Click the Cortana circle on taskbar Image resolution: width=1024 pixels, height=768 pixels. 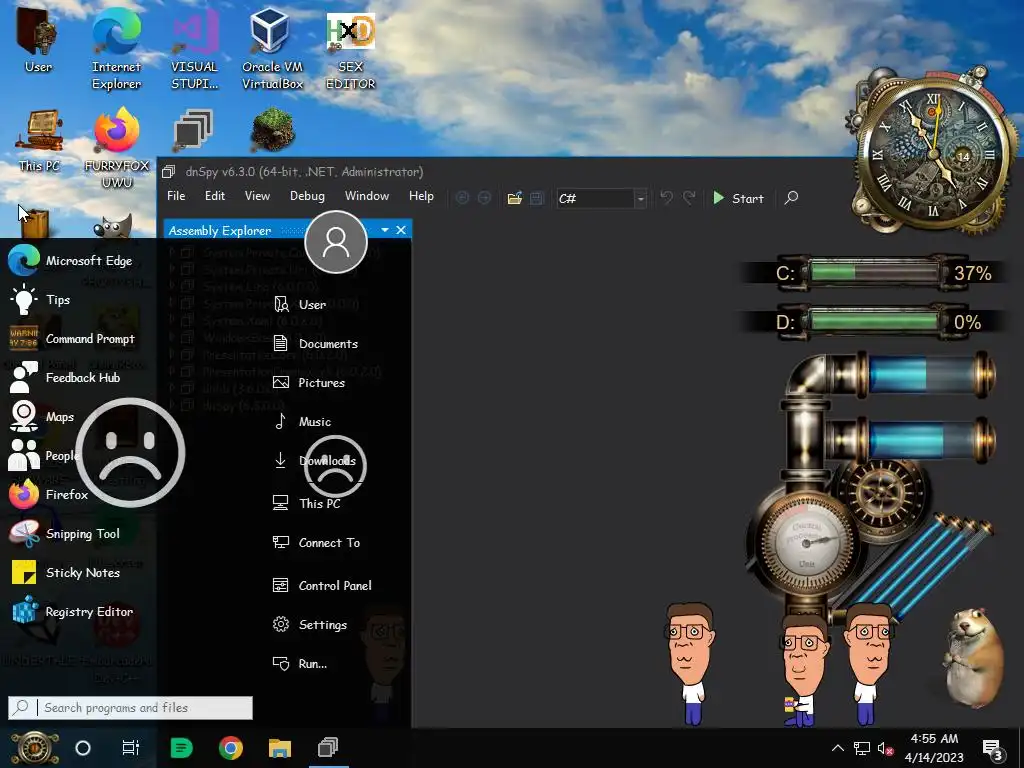click(x=83, y=748)
